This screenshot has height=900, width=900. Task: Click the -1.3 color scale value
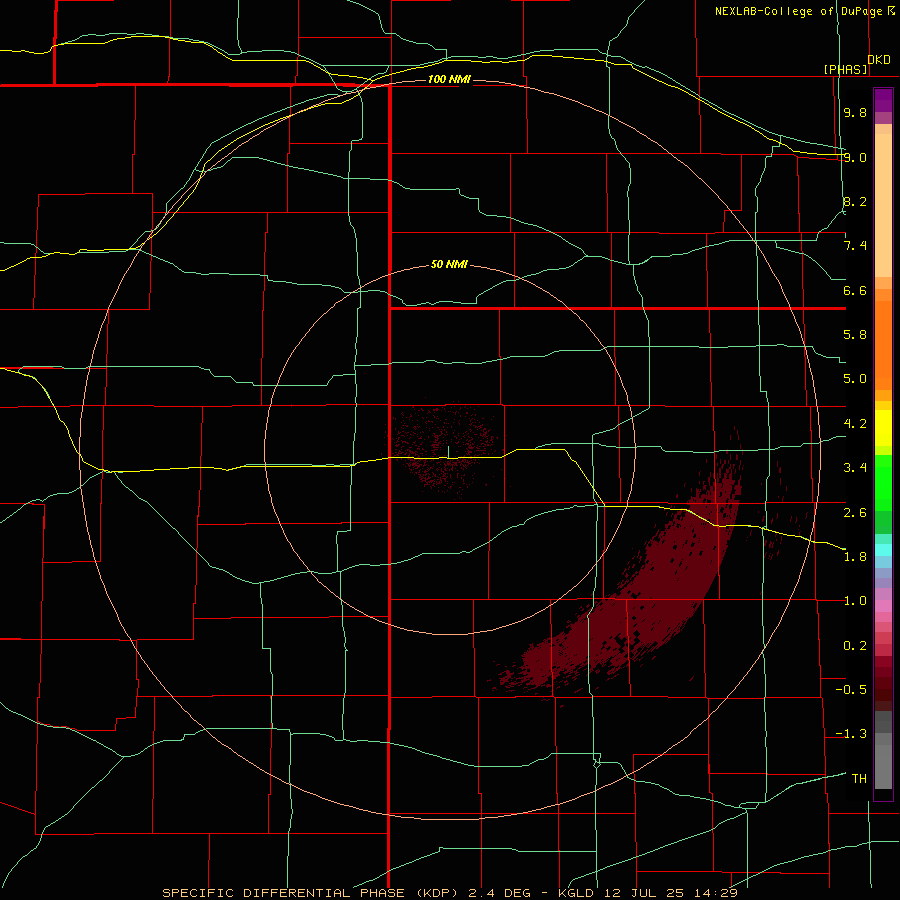pyautogui.click(x=851, y=734)
